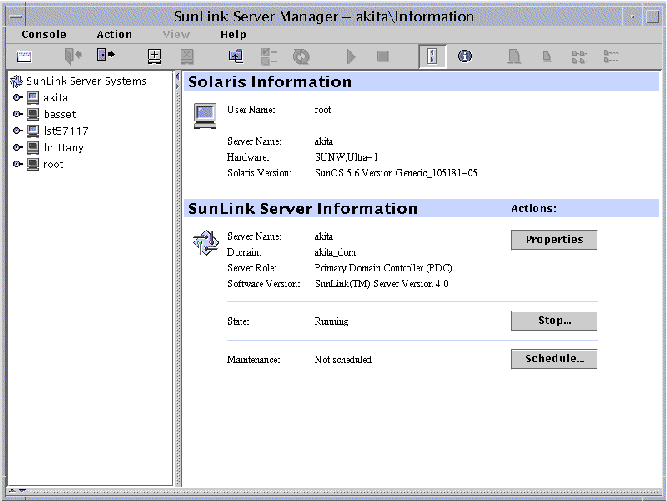Click the blue computer properties toolbar icon
Screen dimensions: 667x501
(x=236, y=56)
